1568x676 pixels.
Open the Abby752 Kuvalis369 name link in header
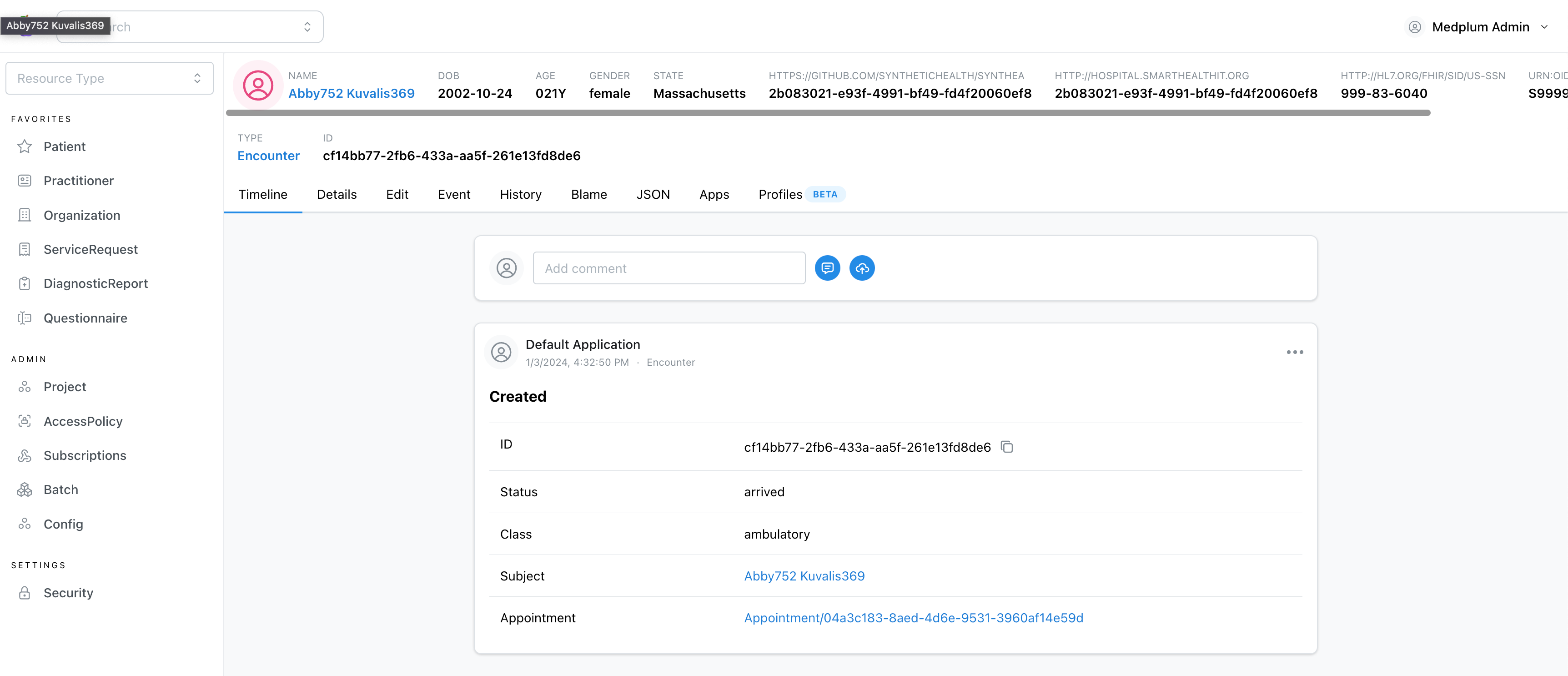[x=351, y=93]
